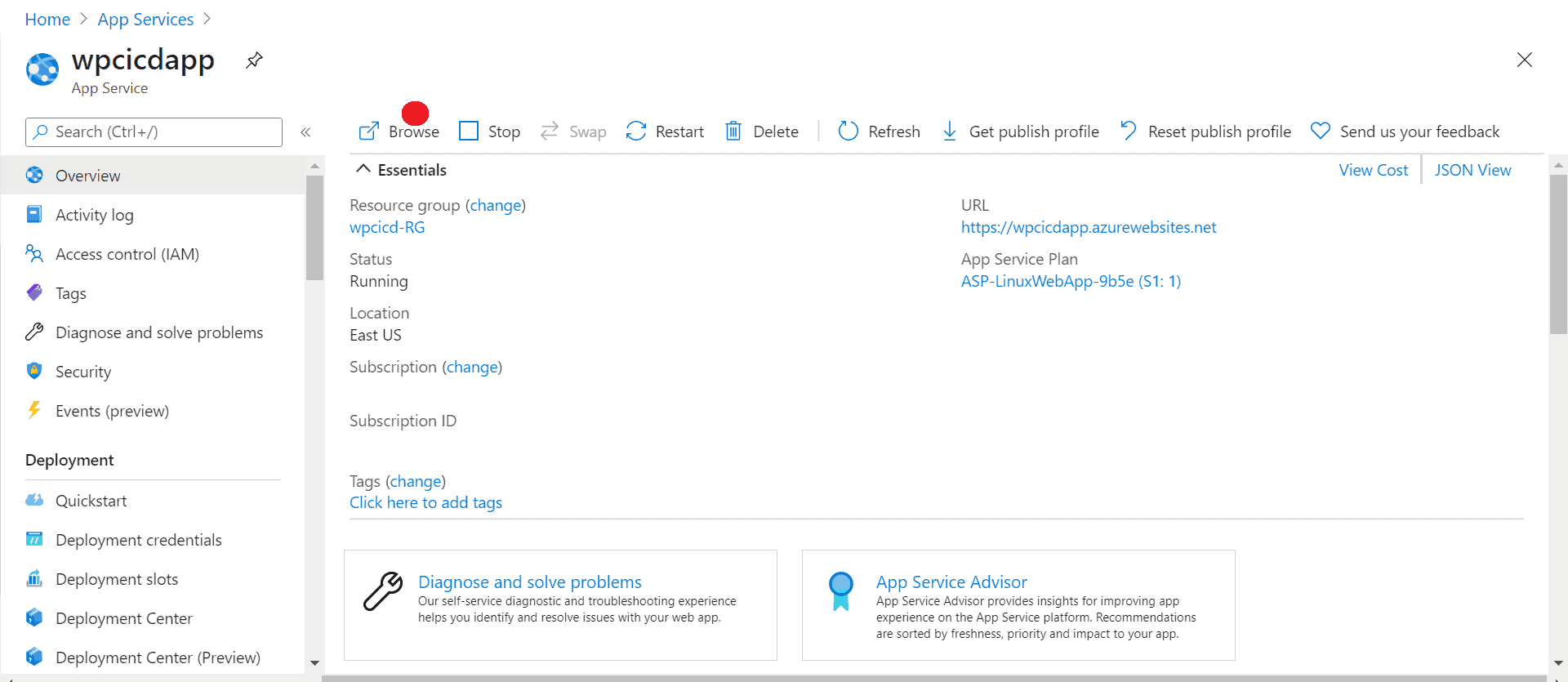Open JSON View
This screenshot has width=1568, height=682.
click(x=1472, y=170)
